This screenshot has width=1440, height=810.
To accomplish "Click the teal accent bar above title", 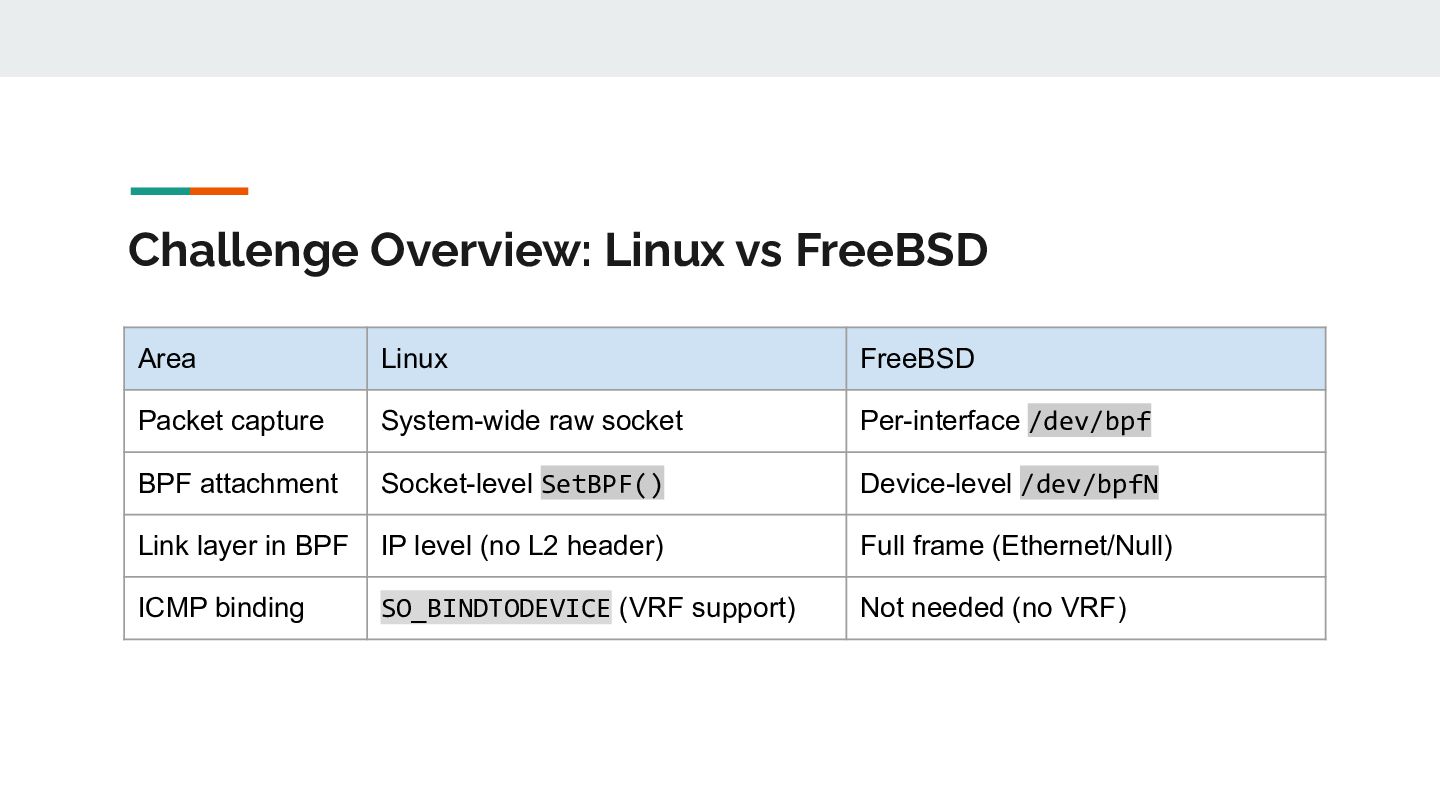I will pyautogui.click(x=160, y=191).
